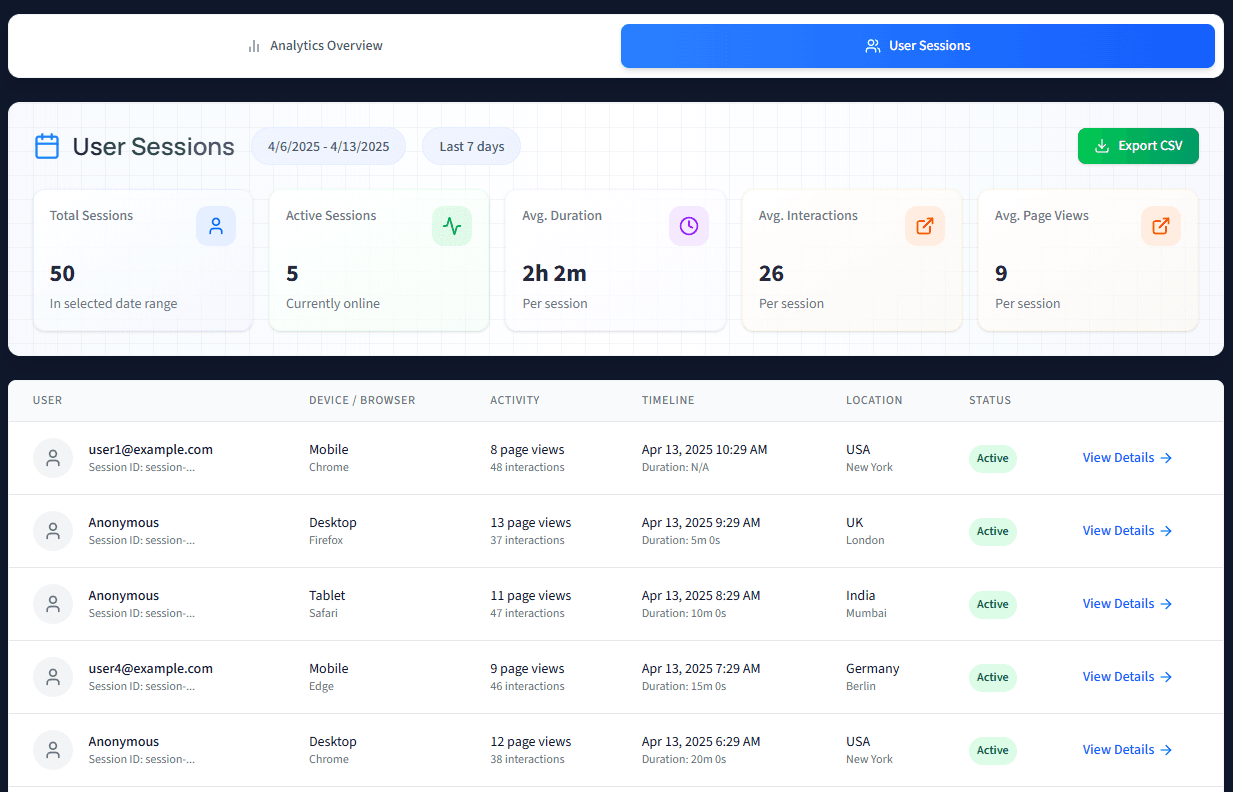Image resolution: width=1233 pixels, height=792 pixels.
Task: Click avatar icon of user4@example.com row
Action: click(53, 677)
